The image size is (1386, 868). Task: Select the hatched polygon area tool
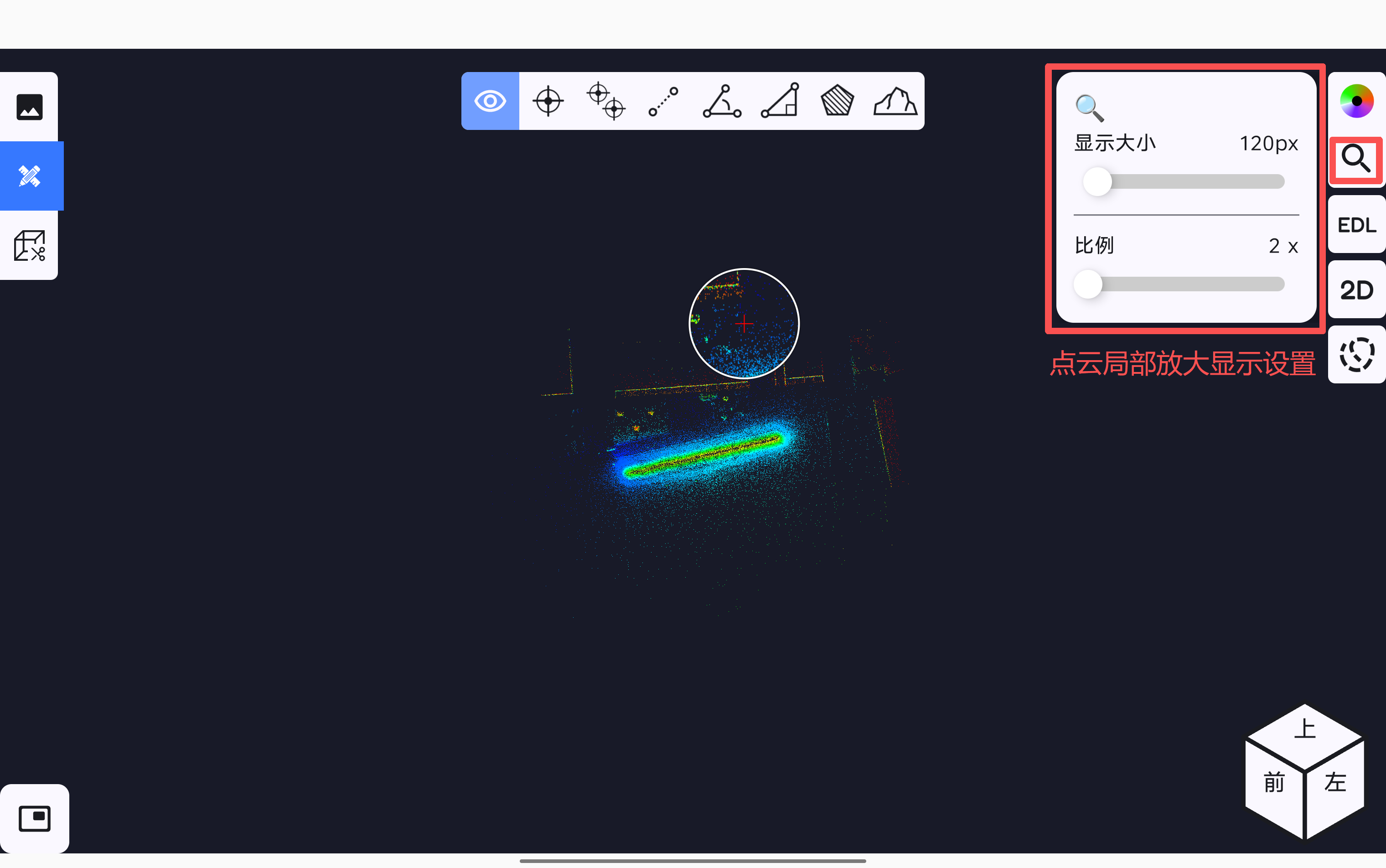(837, 101)
